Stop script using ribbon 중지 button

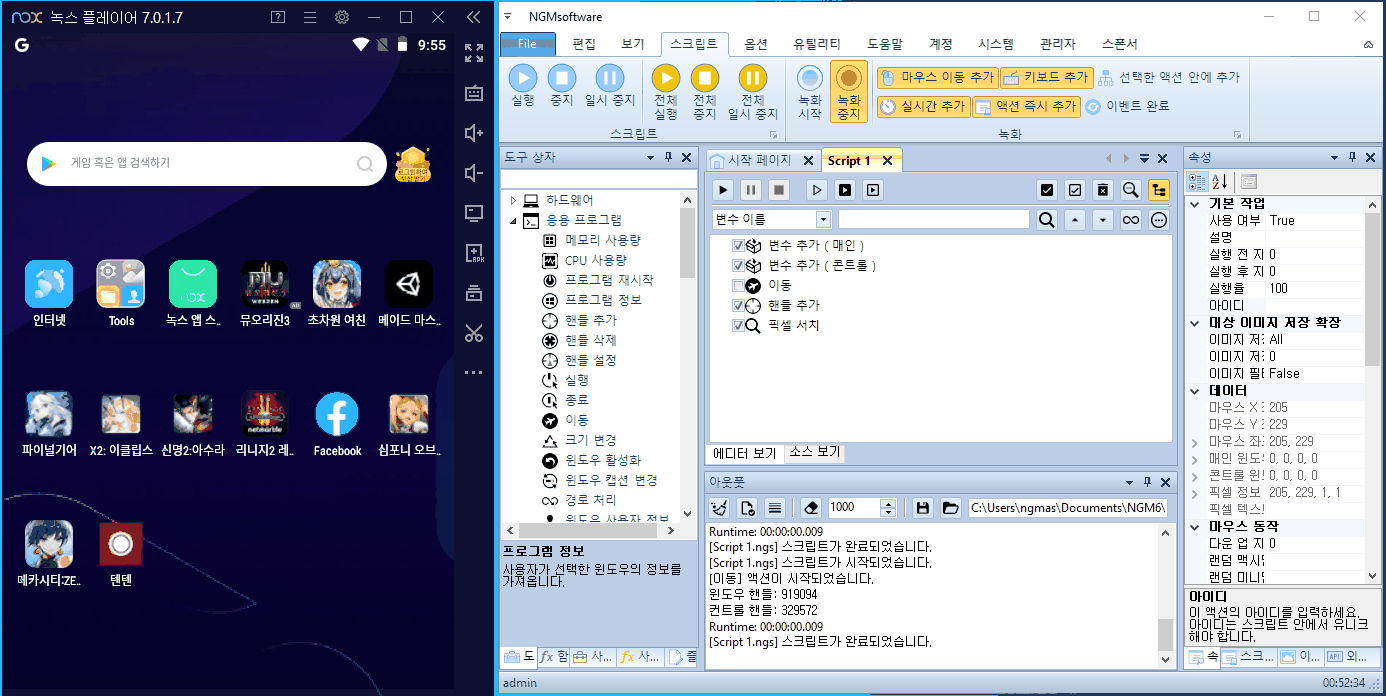tap(562, 86)
